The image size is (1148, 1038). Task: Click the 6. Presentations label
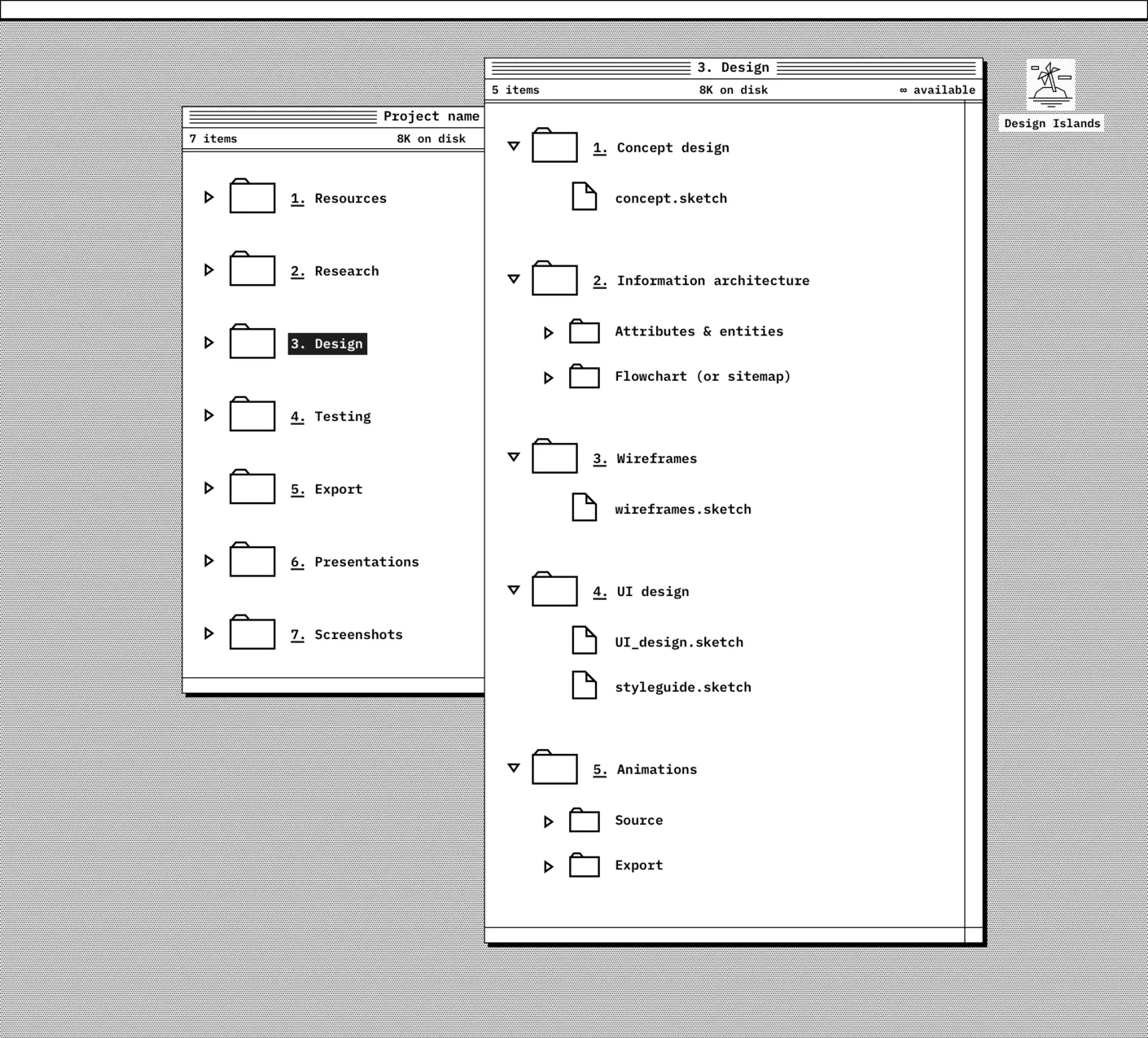[354, 562]
